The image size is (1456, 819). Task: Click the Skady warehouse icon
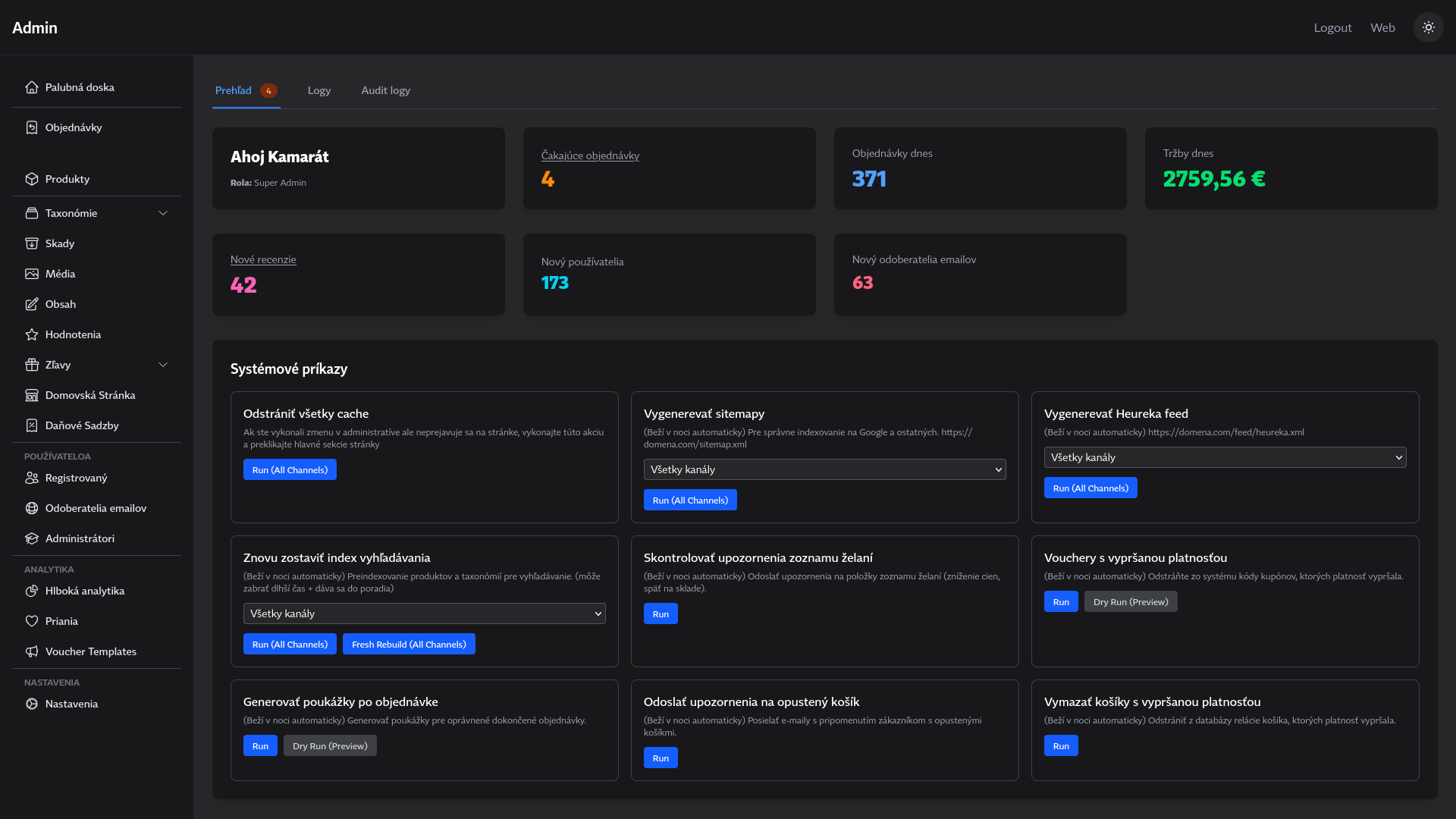point(32,243)
